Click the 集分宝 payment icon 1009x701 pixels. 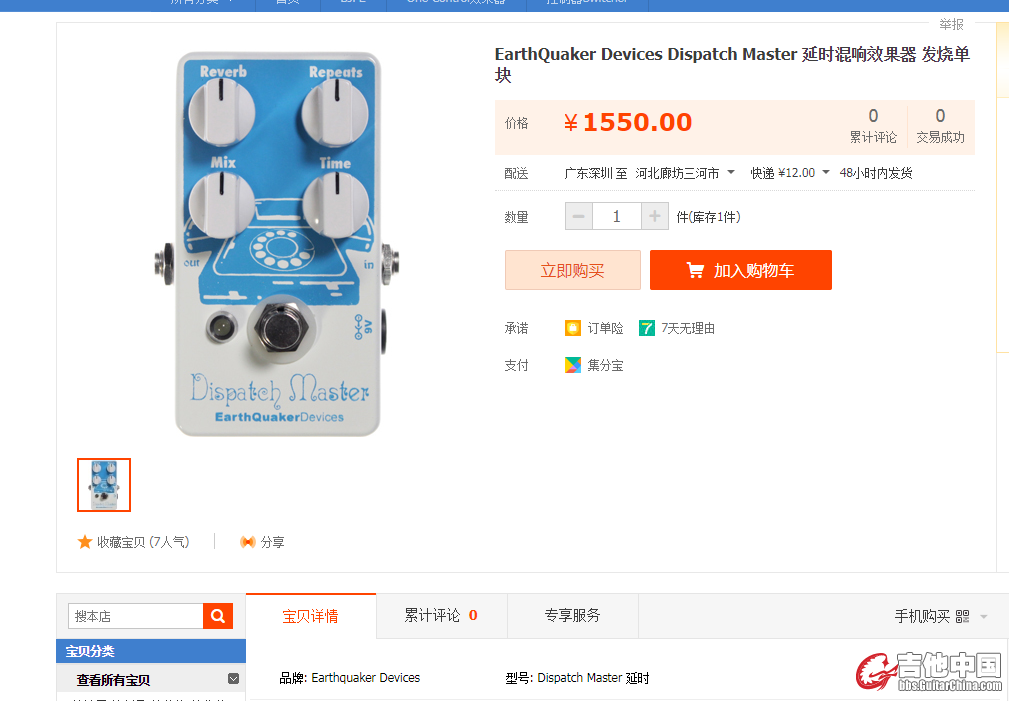pos(573,365)
